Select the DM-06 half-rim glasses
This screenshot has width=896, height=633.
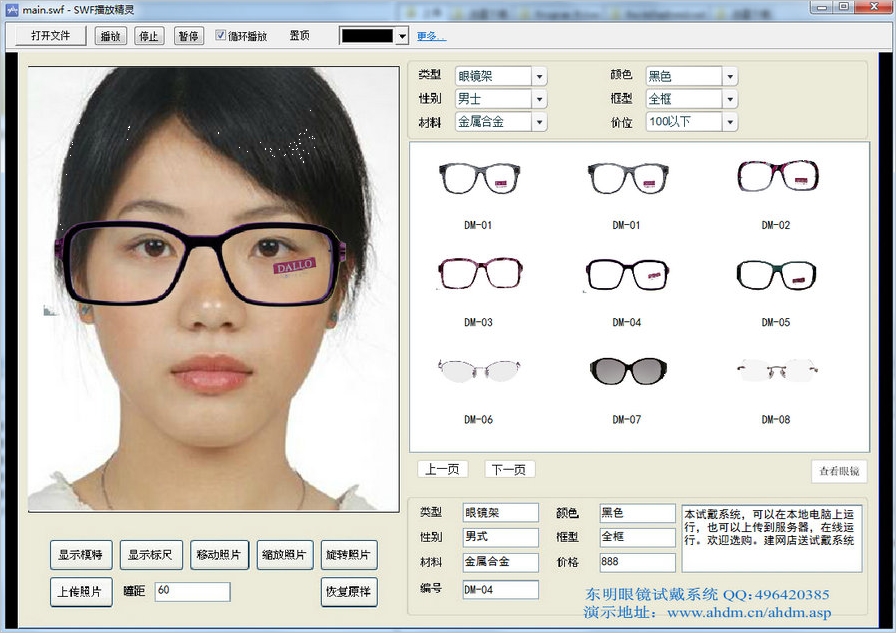tap(478, 371)
